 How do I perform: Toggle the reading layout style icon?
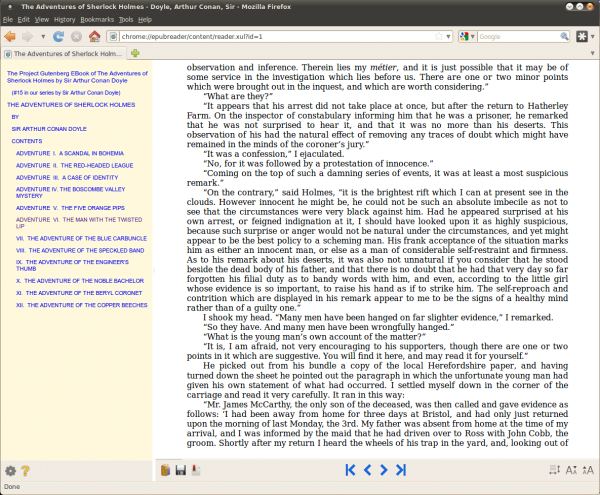click(554, 470)
